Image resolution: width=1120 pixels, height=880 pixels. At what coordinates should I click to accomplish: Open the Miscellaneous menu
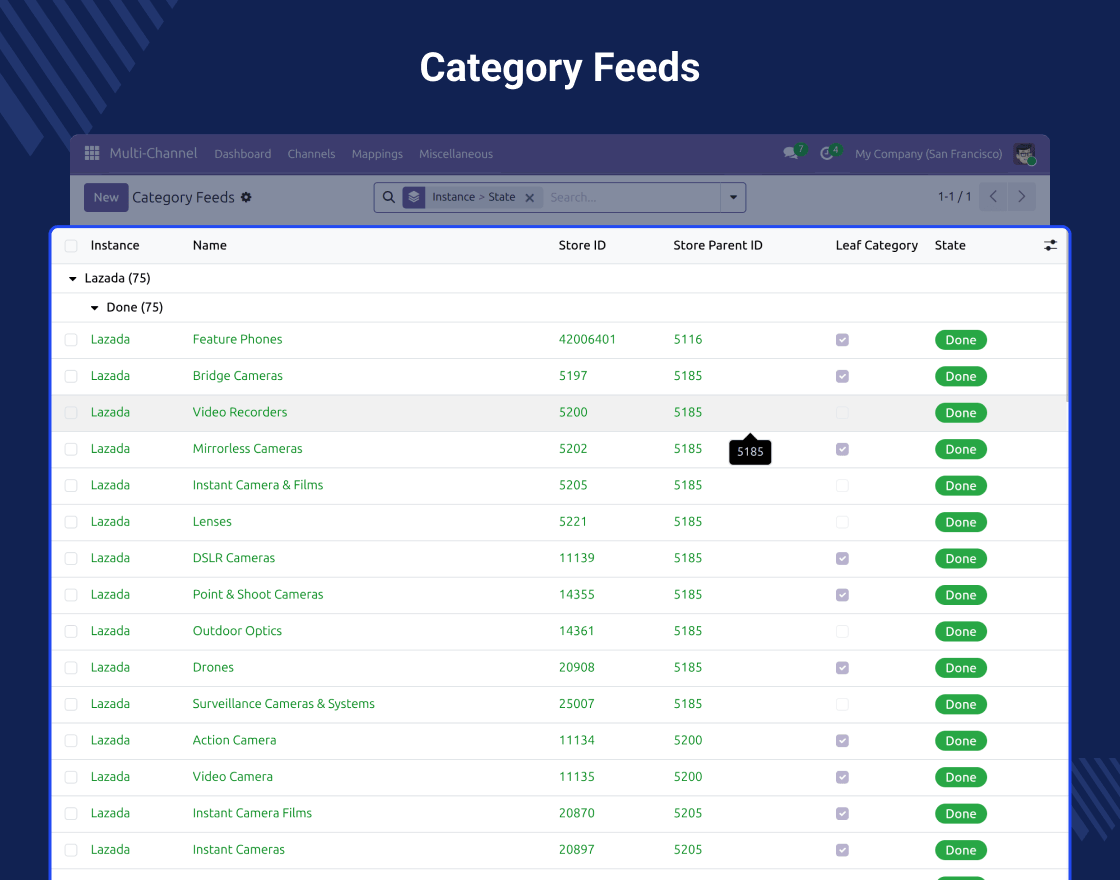(456, 154)
